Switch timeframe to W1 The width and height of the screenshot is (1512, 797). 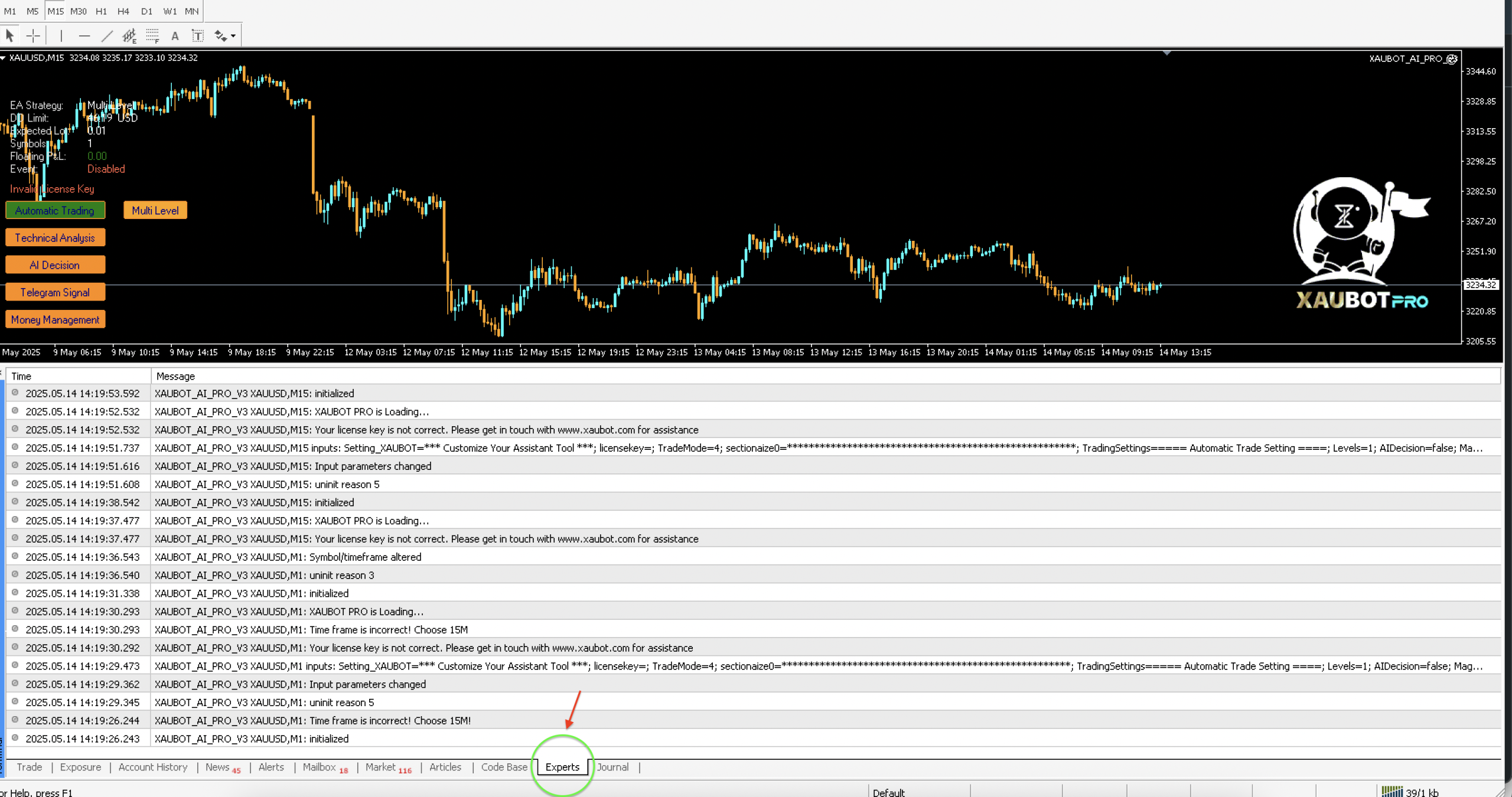[170, 11]
